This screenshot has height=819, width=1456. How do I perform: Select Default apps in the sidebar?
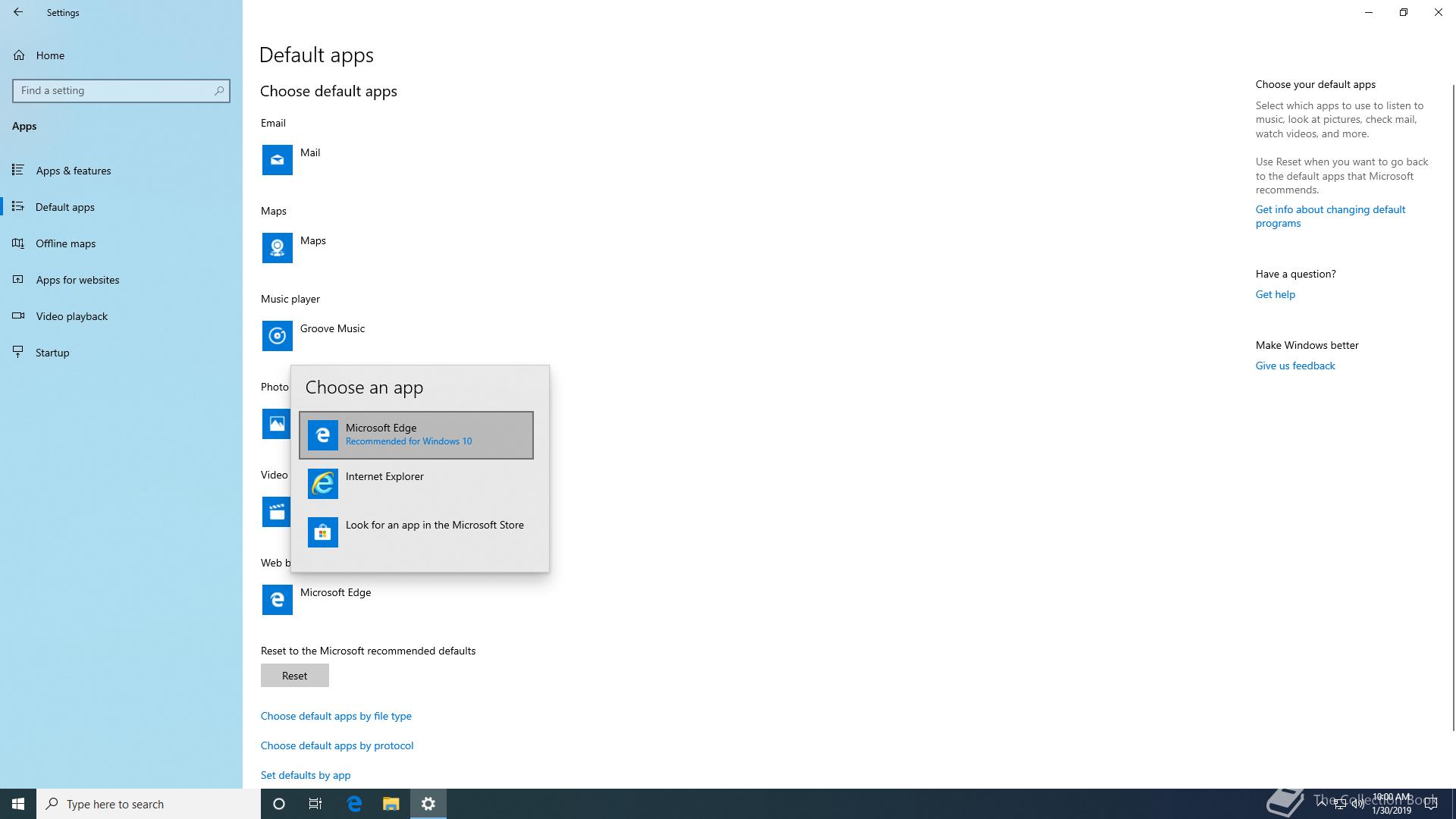point(121,207)
